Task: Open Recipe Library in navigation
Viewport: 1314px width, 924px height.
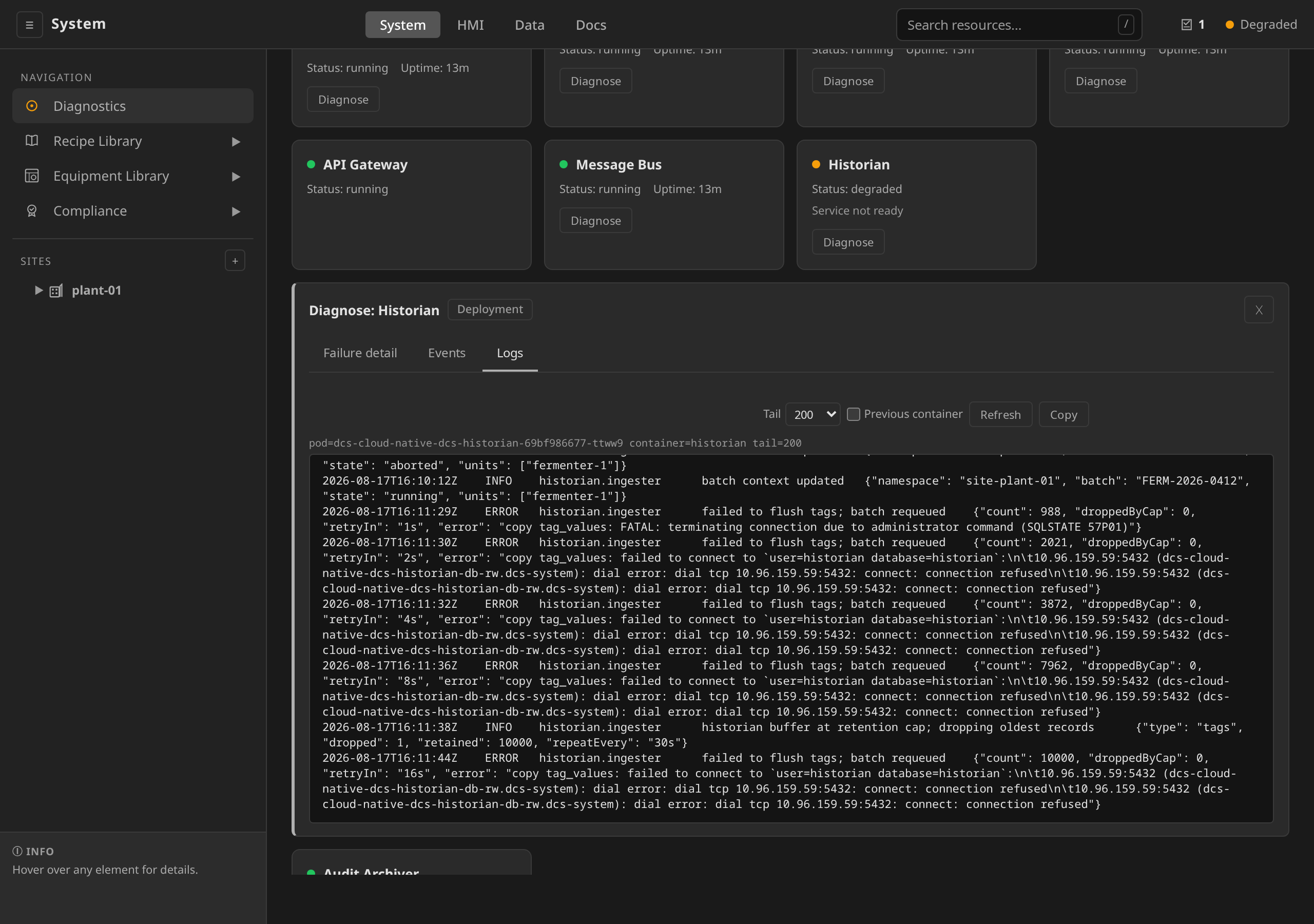Action: pyautogui.click(x=133, y=141)
